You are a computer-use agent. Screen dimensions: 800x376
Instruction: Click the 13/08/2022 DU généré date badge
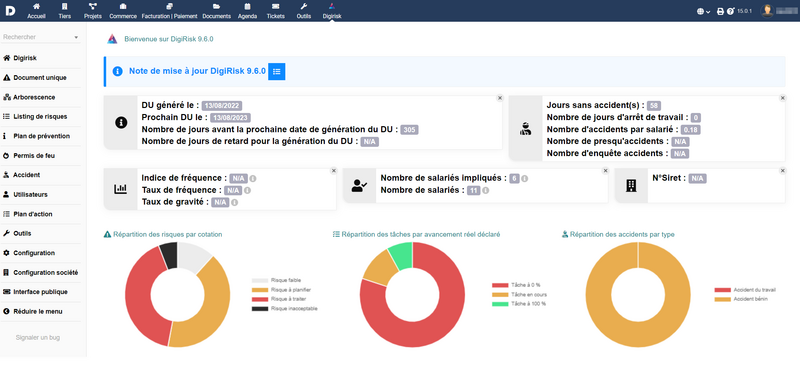click(x=221, y=106)
